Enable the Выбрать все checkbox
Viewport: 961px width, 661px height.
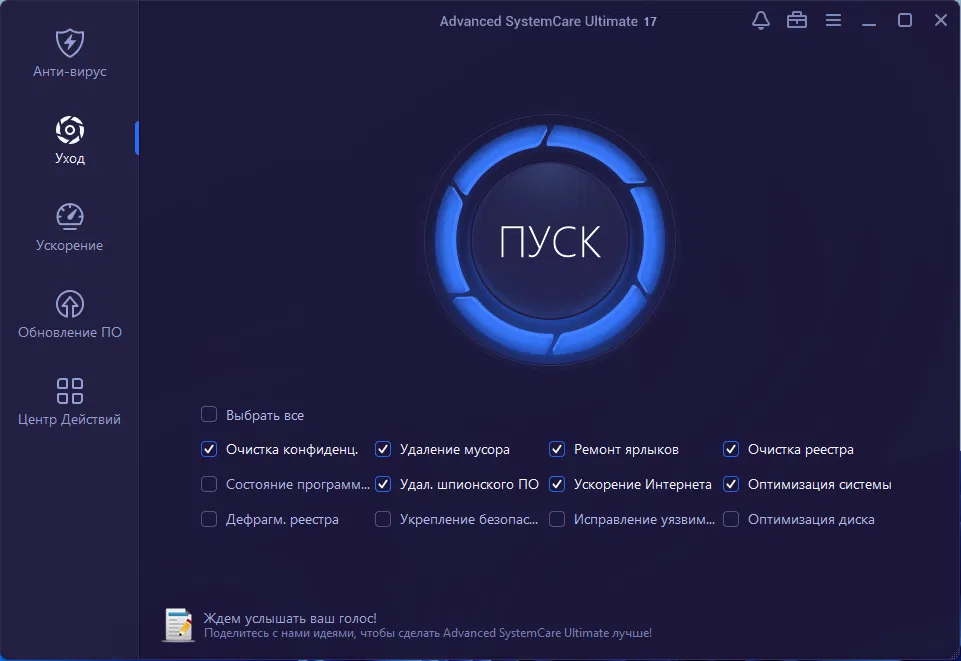tap(209, 414)
